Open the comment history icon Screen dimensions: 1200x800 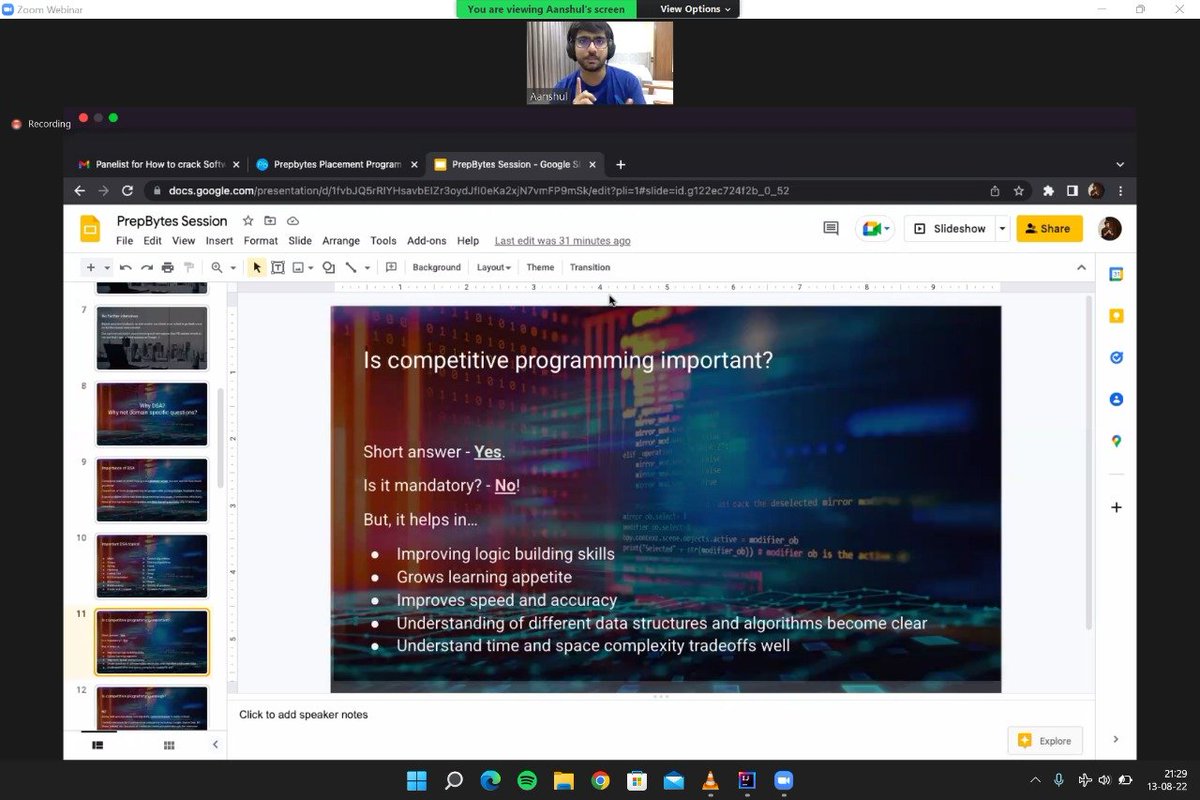(831, 229)
